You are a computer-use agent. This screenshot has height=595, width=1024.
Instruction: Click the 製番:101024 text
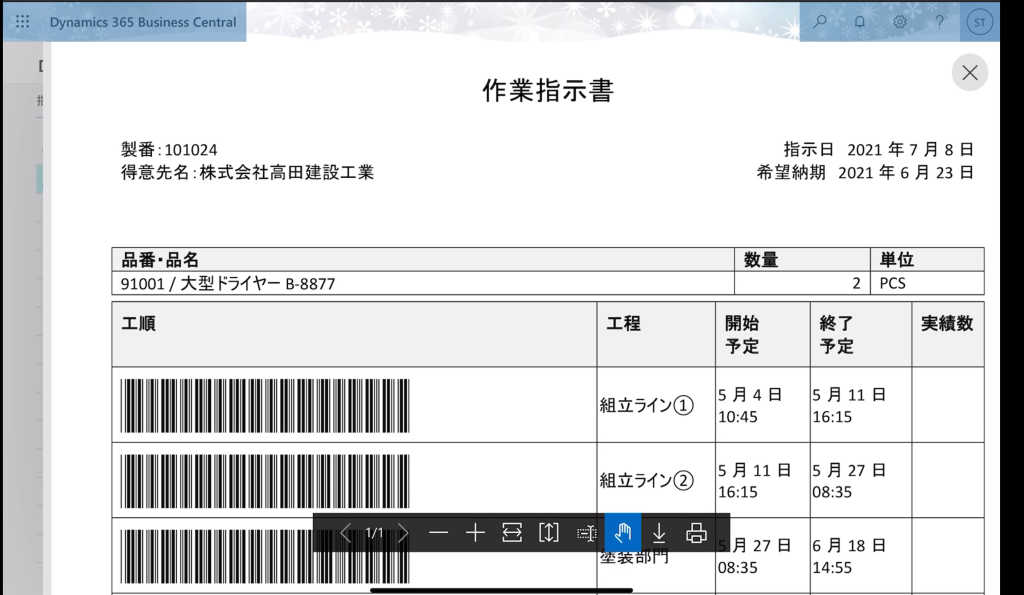(169, 150)
